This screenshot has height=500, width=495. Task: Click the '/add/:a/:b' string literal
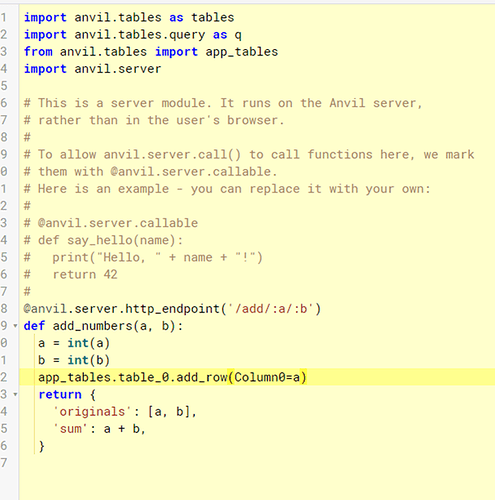pyautogui.click(x=271, y=309)
